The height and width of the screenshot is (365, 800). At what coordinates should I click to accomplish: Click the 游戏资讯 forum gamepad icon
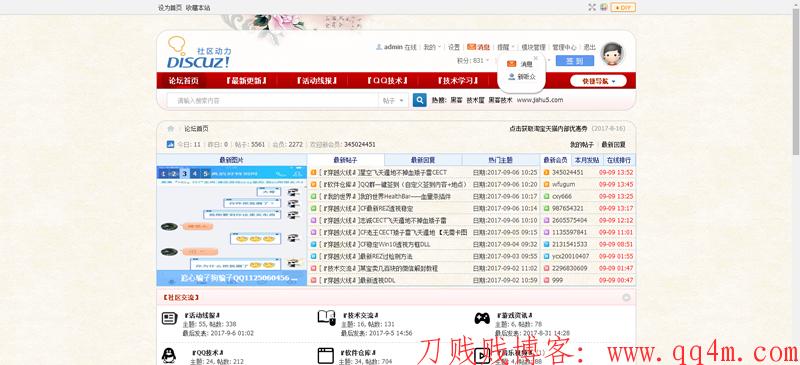point(482,319)
